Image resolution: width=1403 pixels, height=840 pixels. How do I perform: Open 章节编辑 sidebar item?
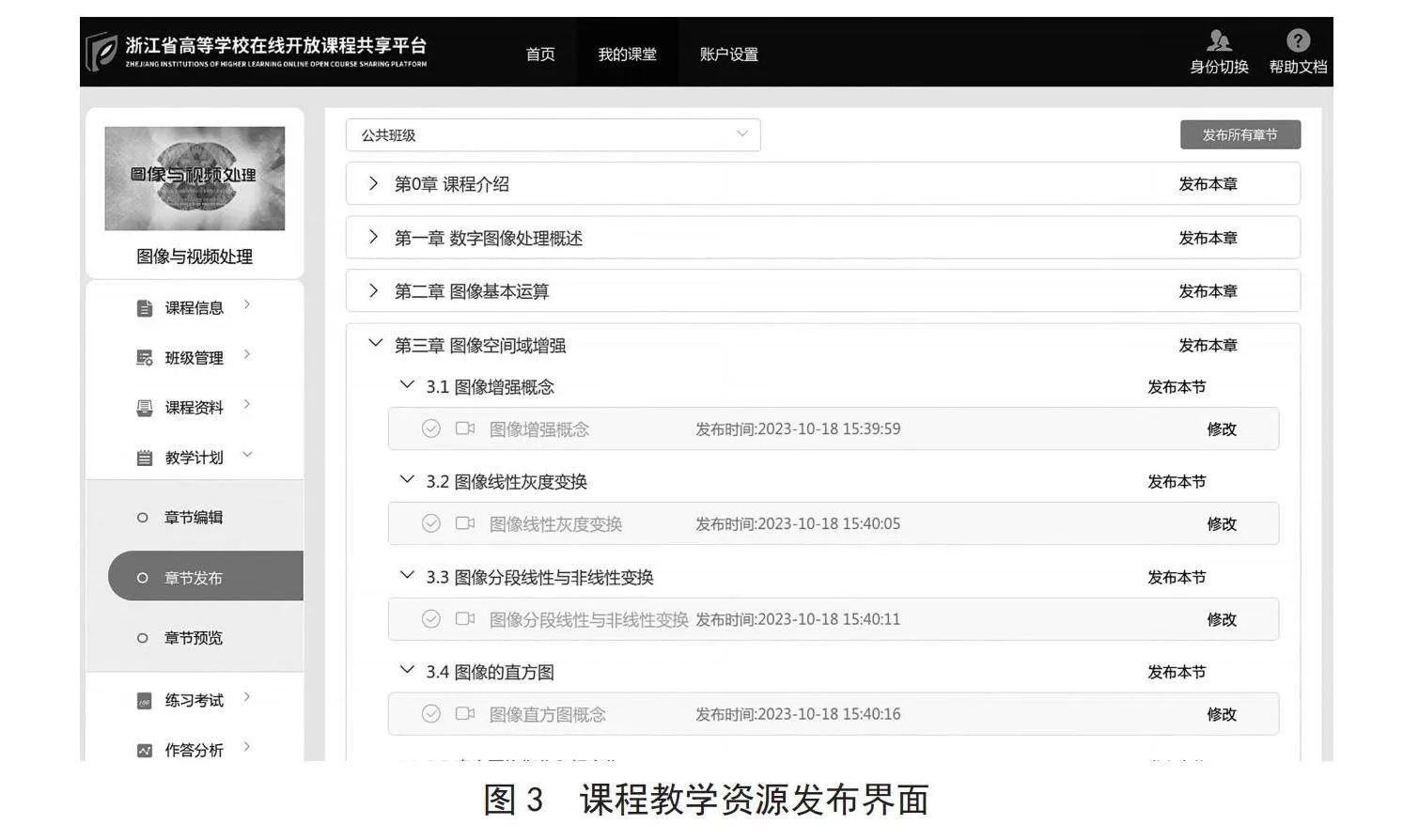(x=194, y=518)
